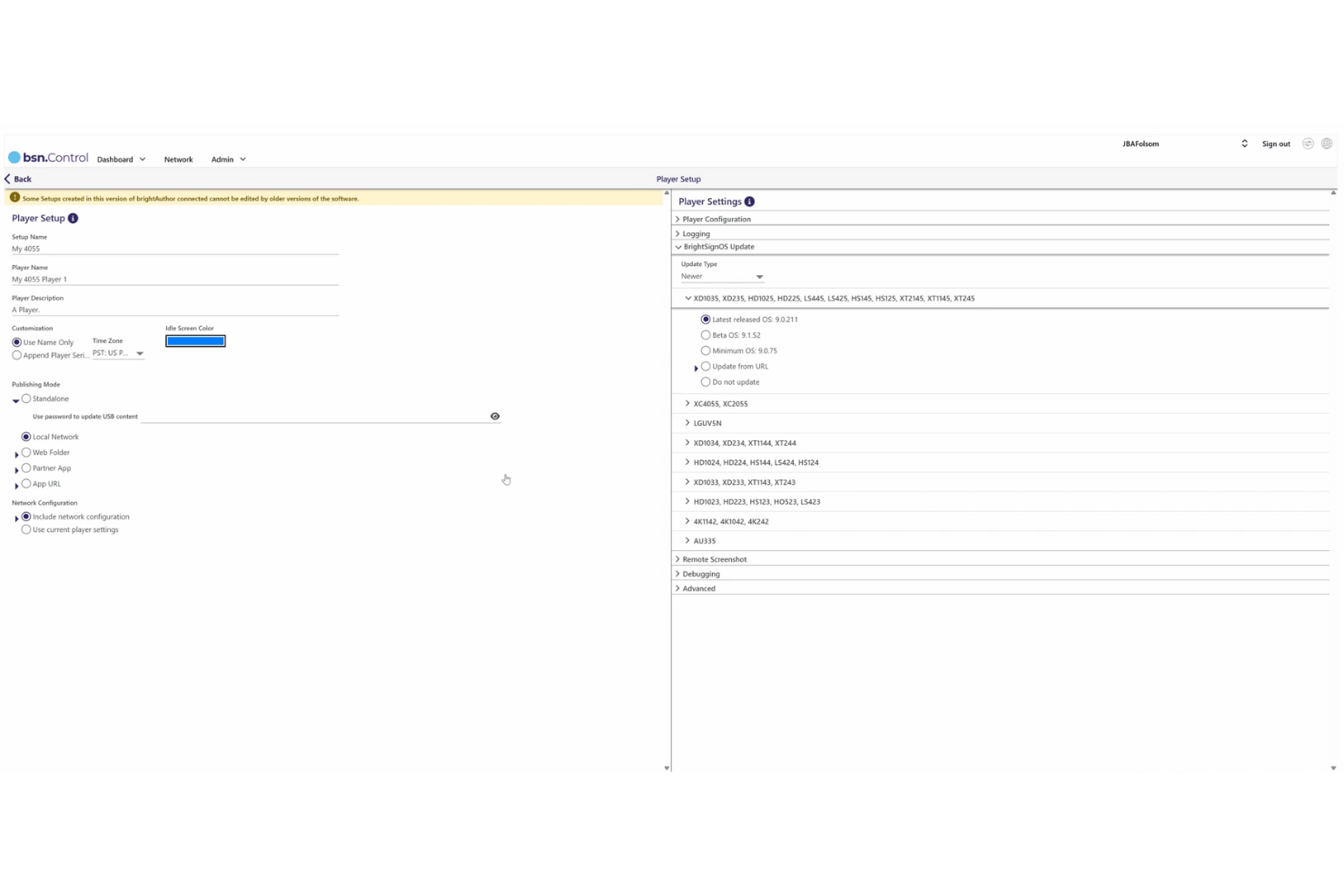
Task: Expand the Web Folder options triangle
Action: click(16, 454)
